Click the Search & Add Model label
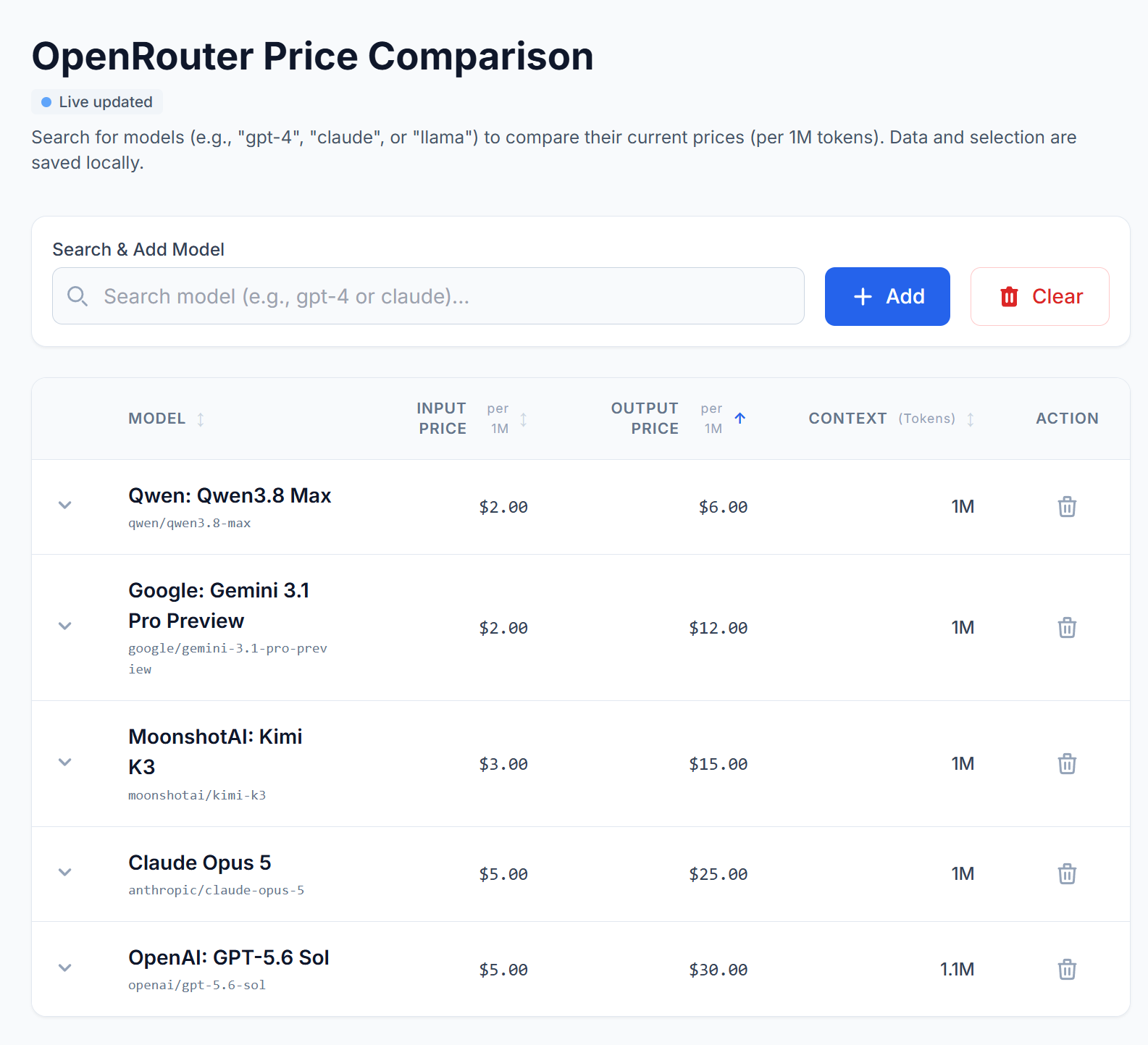 138,250
